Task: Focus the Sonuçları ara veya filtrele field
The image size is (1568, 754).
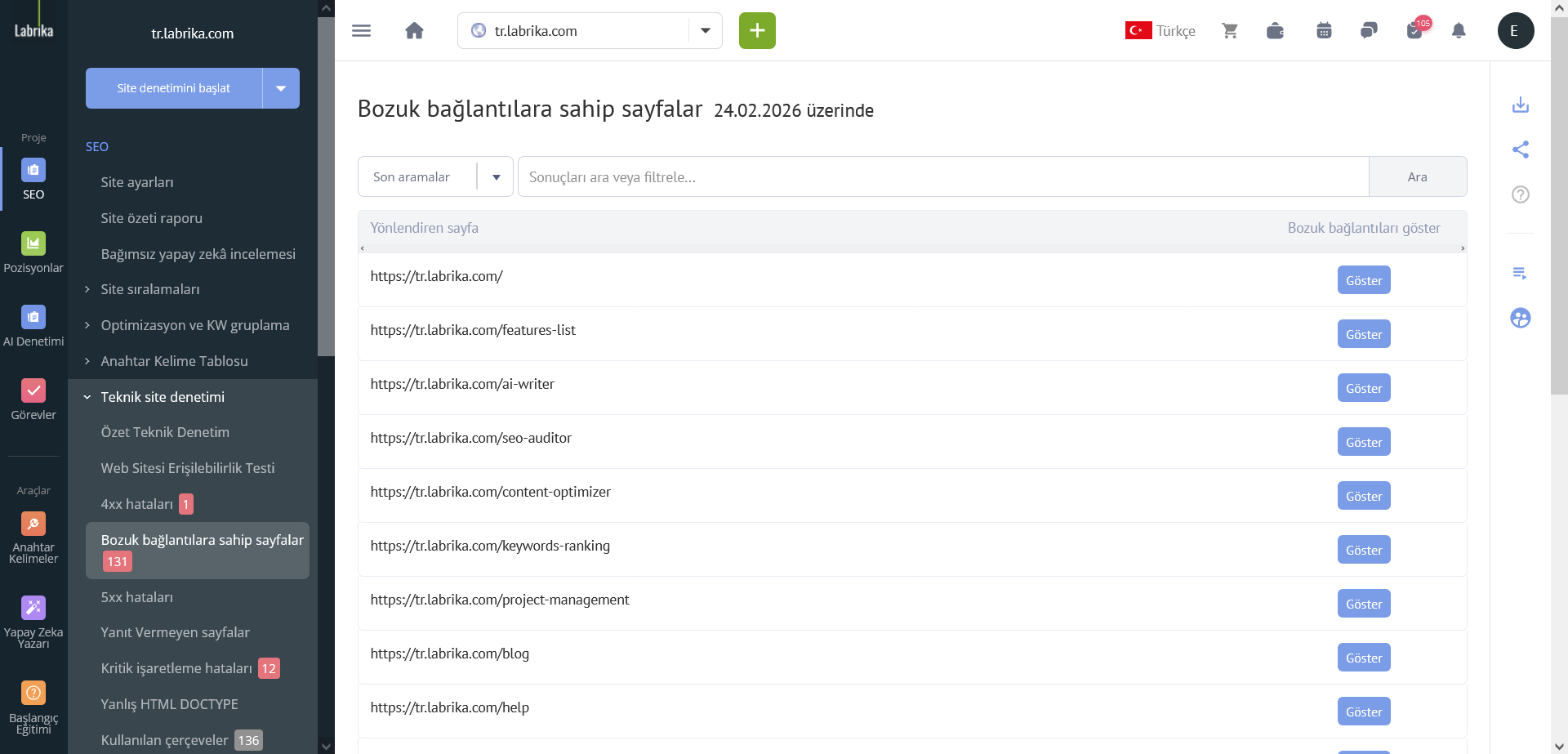Action: pos(943,176)
